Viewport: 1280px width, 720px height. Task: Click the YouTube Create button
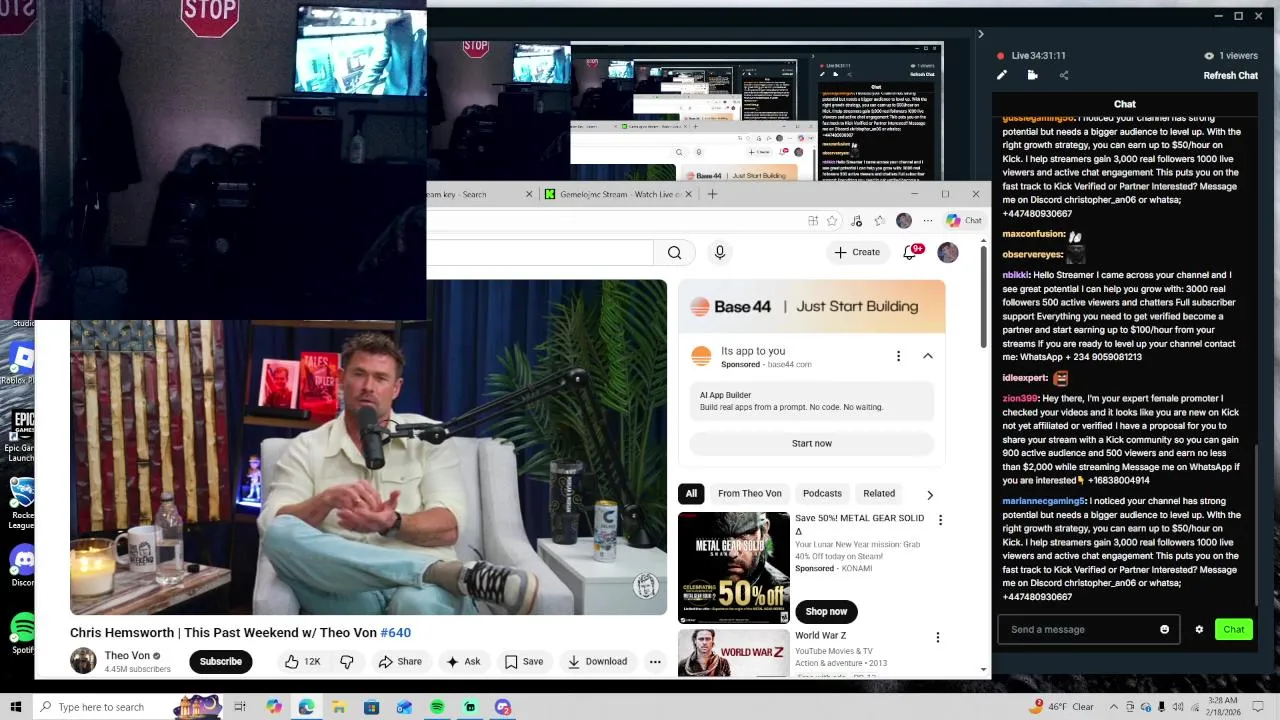coord(857,252)
